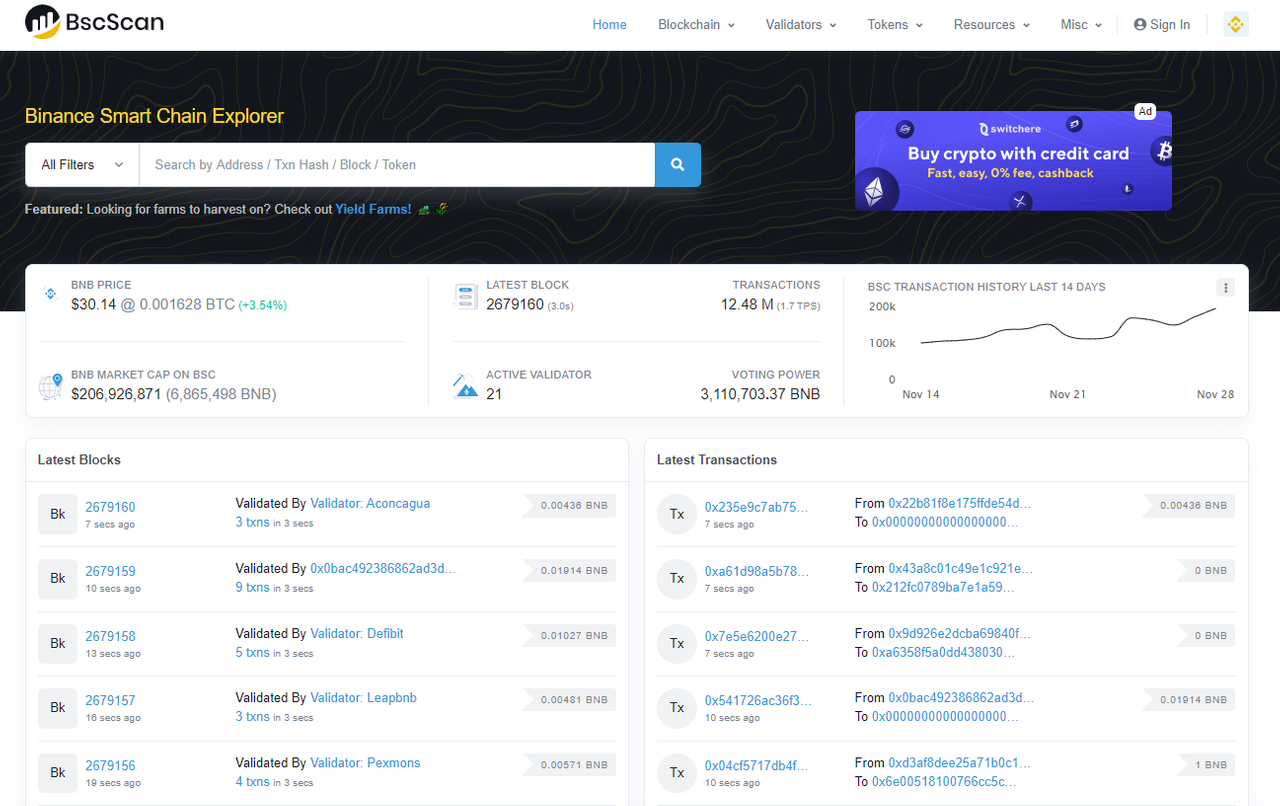Click Sign In
This screenshot has width=1280, height=806.
coord(1162,25)
